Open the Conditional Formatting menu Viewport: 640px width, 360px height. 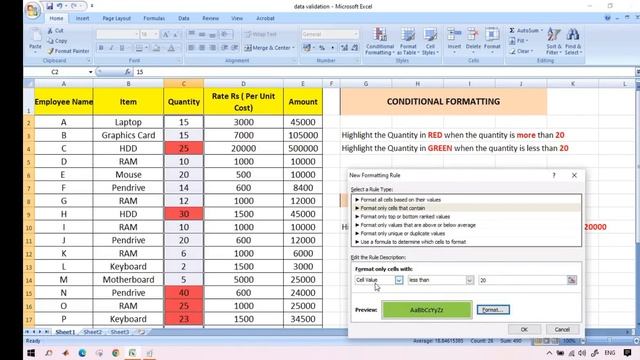(380, 41)
